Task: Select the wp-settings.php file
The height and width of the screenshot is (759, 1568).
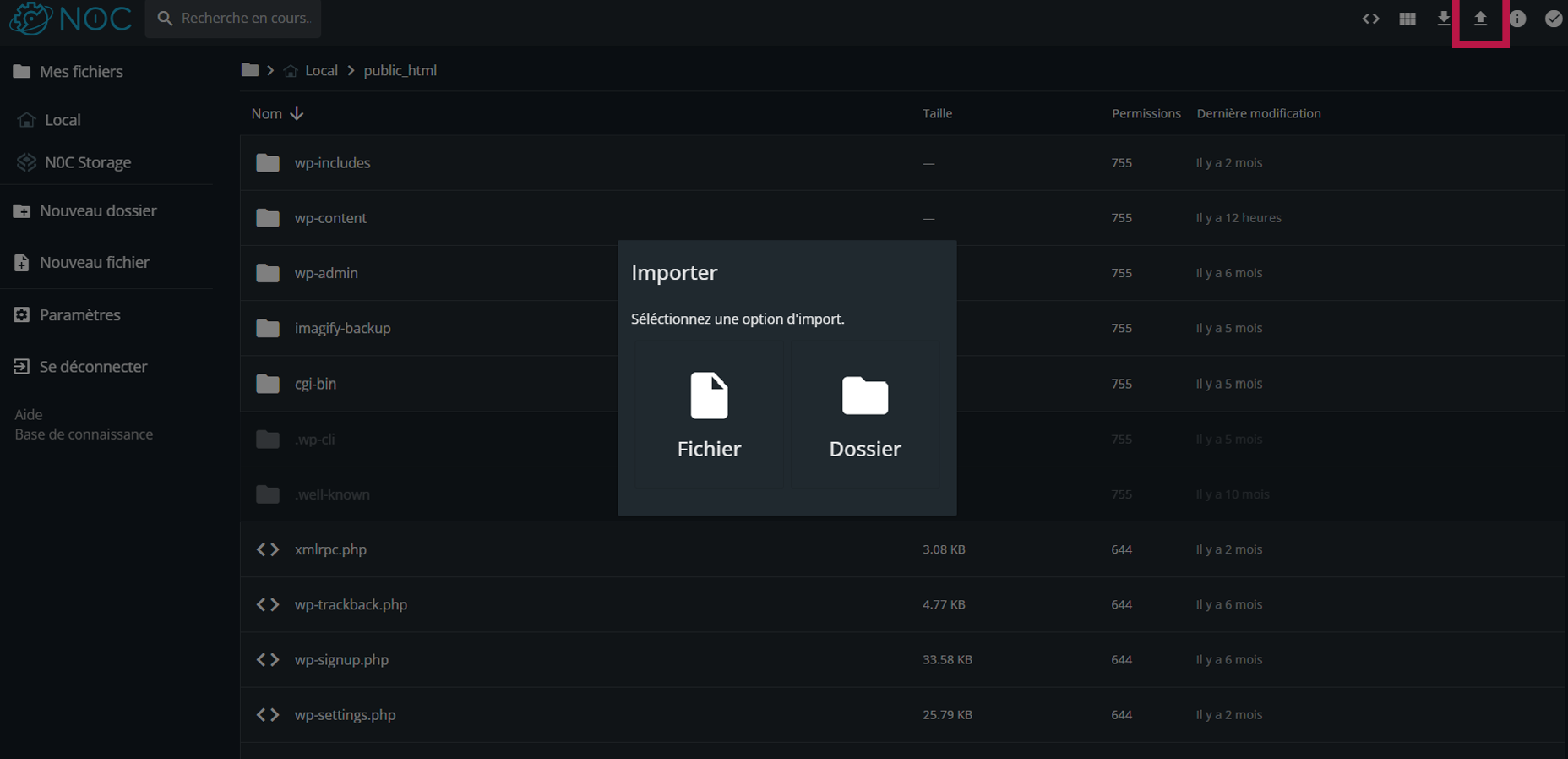Action: pos(902,715)
